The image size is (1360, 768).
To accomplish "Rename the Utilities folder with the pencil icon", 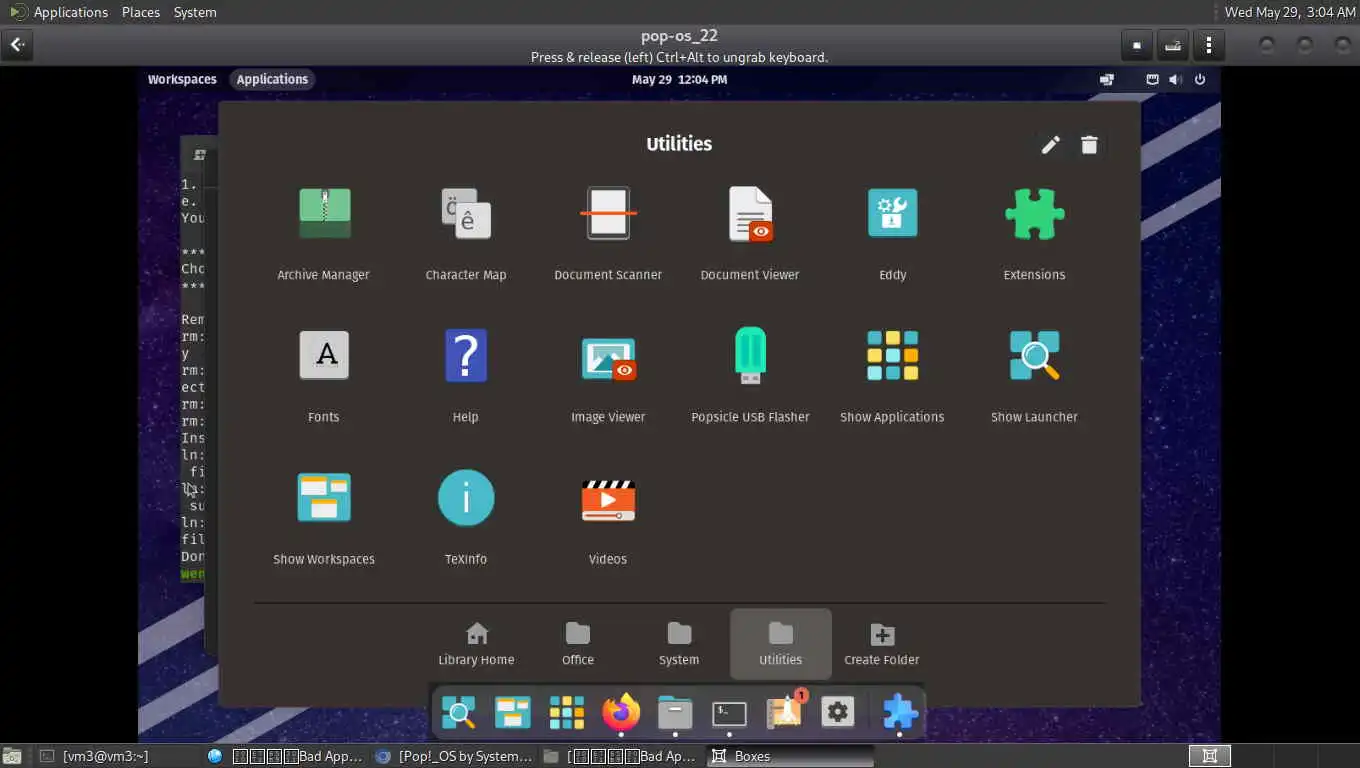I will point(1050,145).
